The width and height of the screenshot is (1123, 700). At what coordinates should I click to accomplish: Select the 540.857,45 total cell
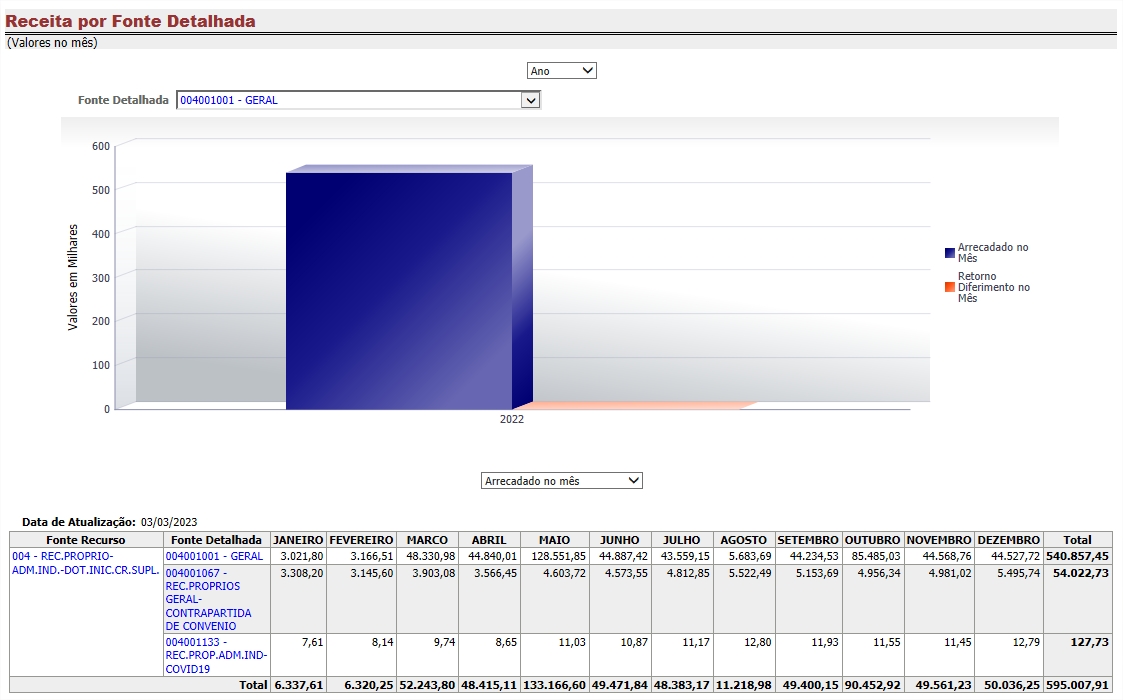tap(1077, 556)
